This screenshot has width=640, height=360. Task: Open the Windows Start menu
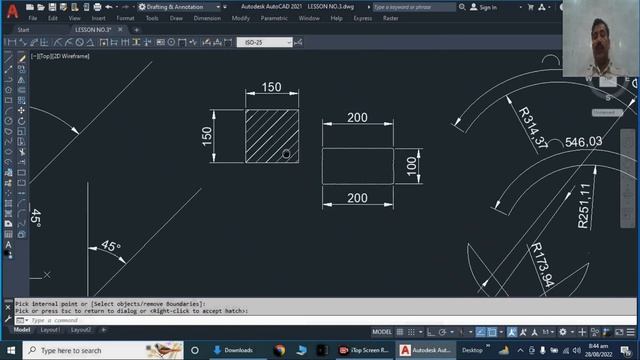11,350
